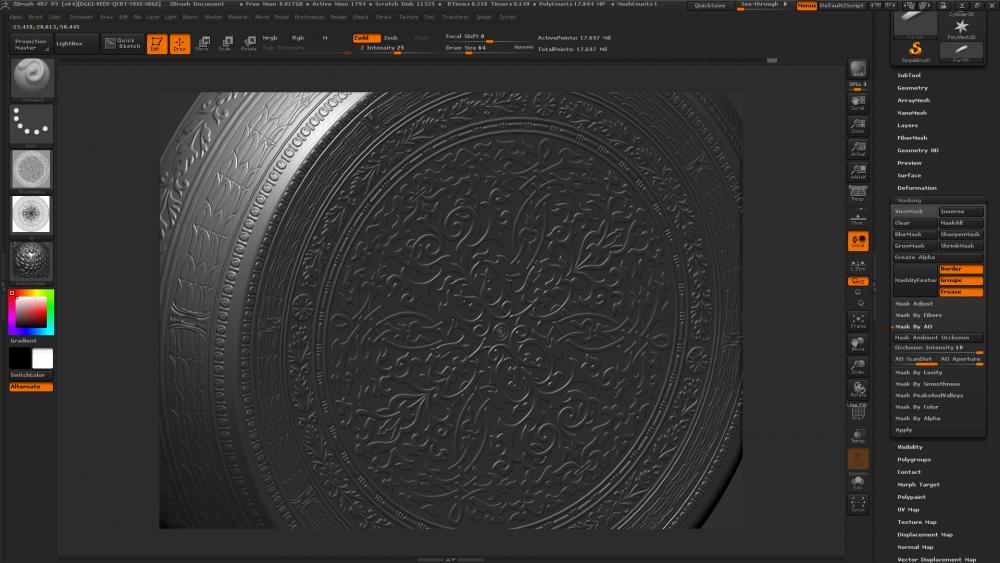Viewport: 1000px width, 563px height.
Task: Open the Document menu
Action: click(81, 17)
